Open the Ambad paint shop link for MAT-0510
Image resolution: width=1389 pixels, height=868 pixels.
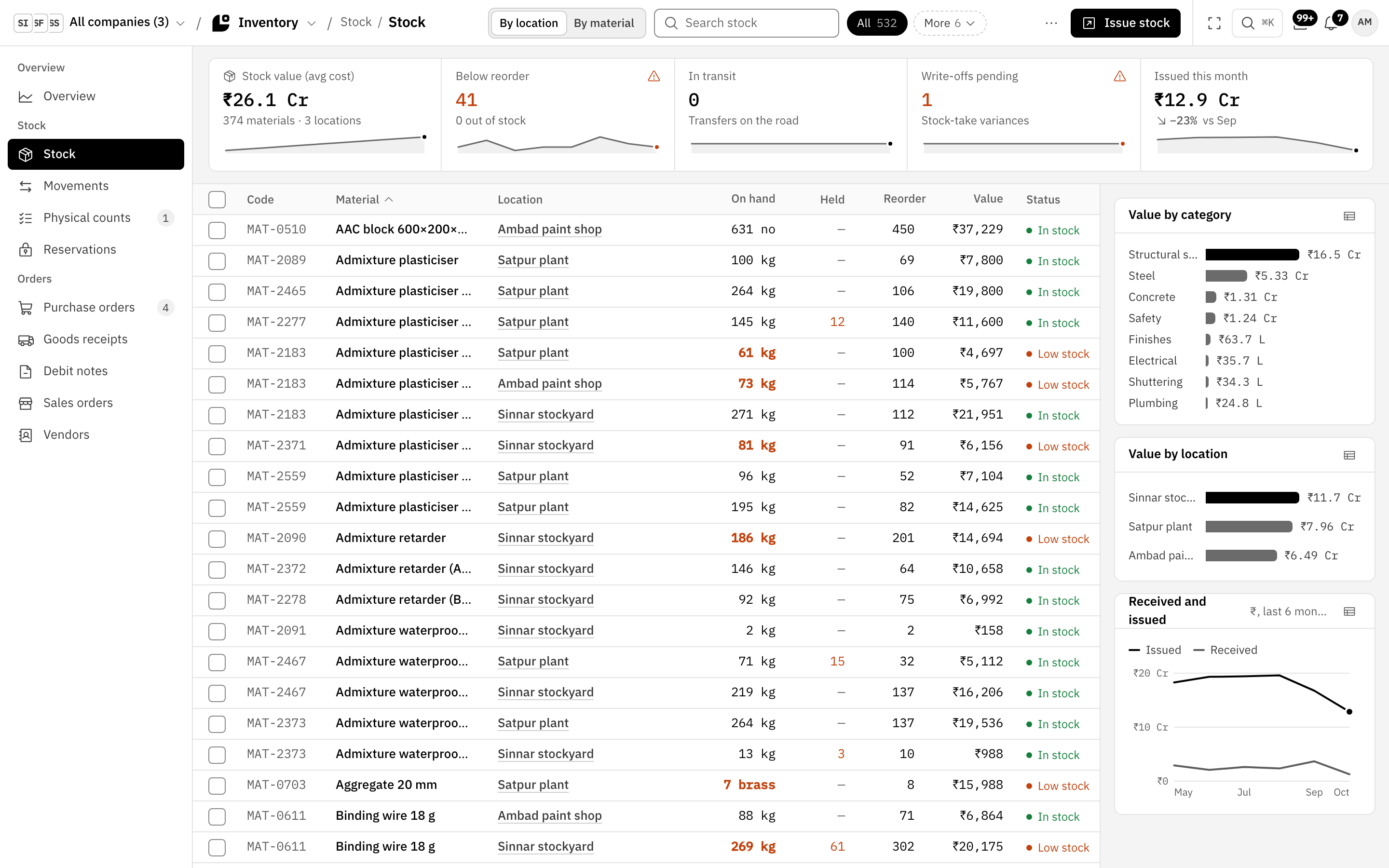coord(549,230)
